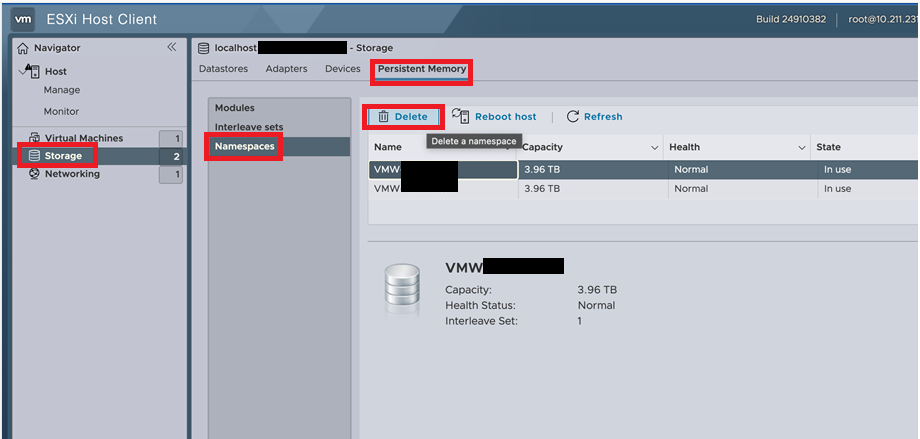Open Monitor under Host
The height and width of the screenshot is (439, 920).
coord(61,112)
